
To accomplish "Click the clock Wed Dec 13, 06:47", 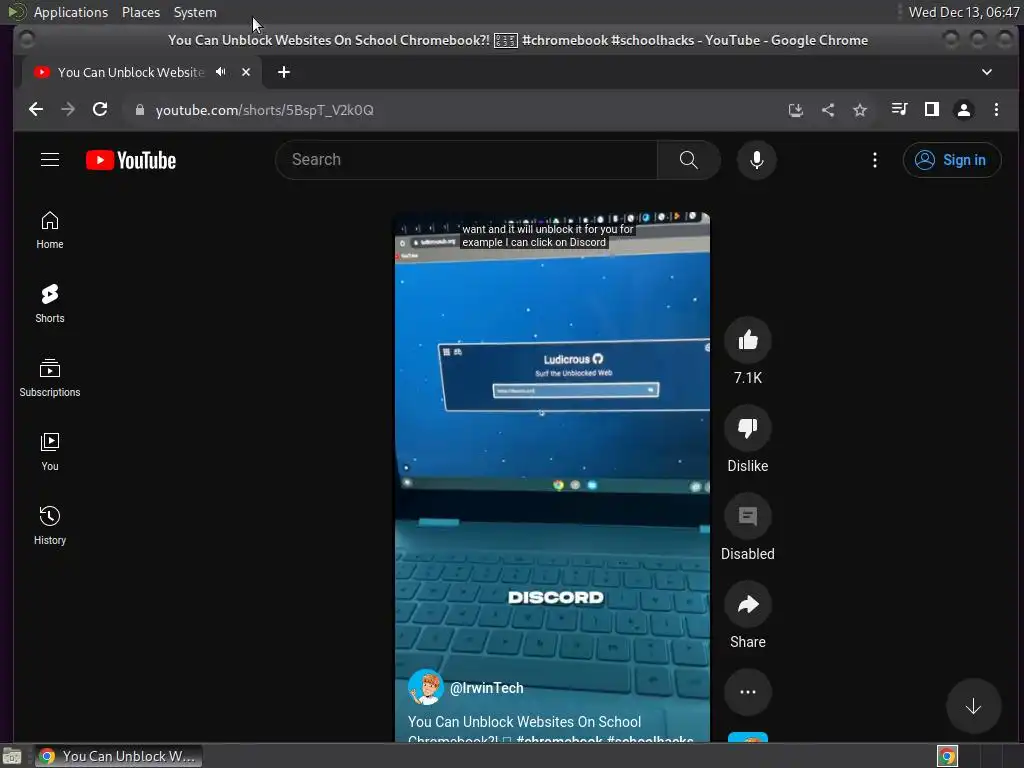I will click(963, 12).
